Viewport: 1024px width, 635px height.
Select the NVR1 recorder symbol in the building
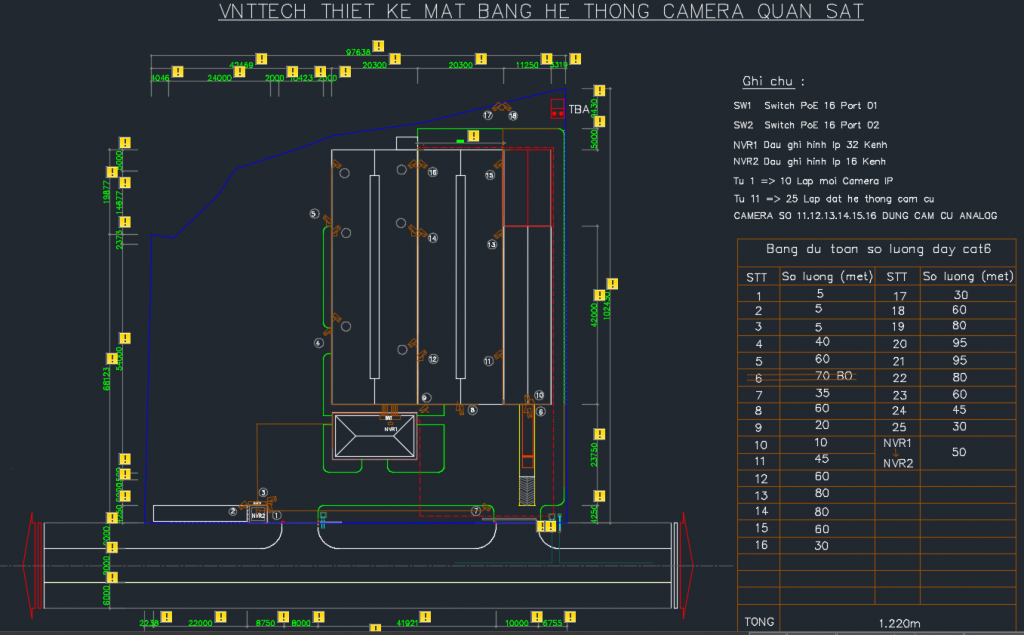tap(389, 429)
